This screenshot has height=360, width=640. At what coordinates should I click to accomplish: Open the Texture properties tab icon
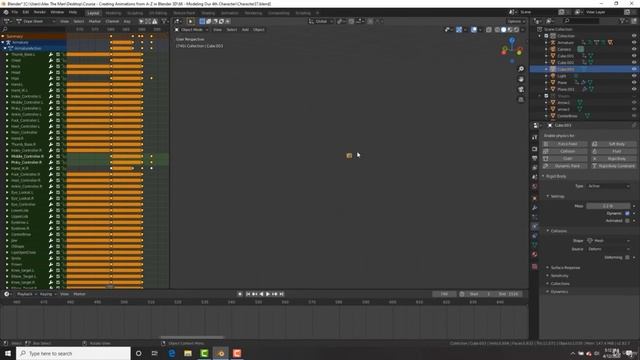tap(535, 267)
